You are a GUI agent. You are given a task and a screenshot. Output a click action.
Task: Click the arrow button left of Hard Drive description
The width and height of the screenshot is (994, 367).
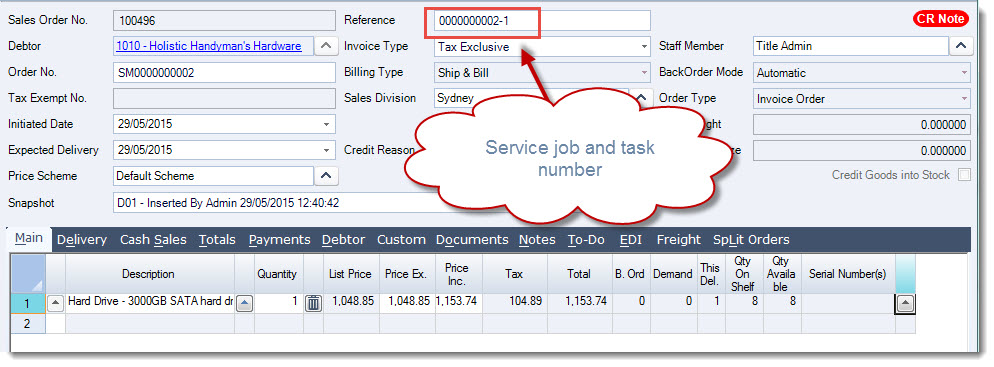point(56,304)
